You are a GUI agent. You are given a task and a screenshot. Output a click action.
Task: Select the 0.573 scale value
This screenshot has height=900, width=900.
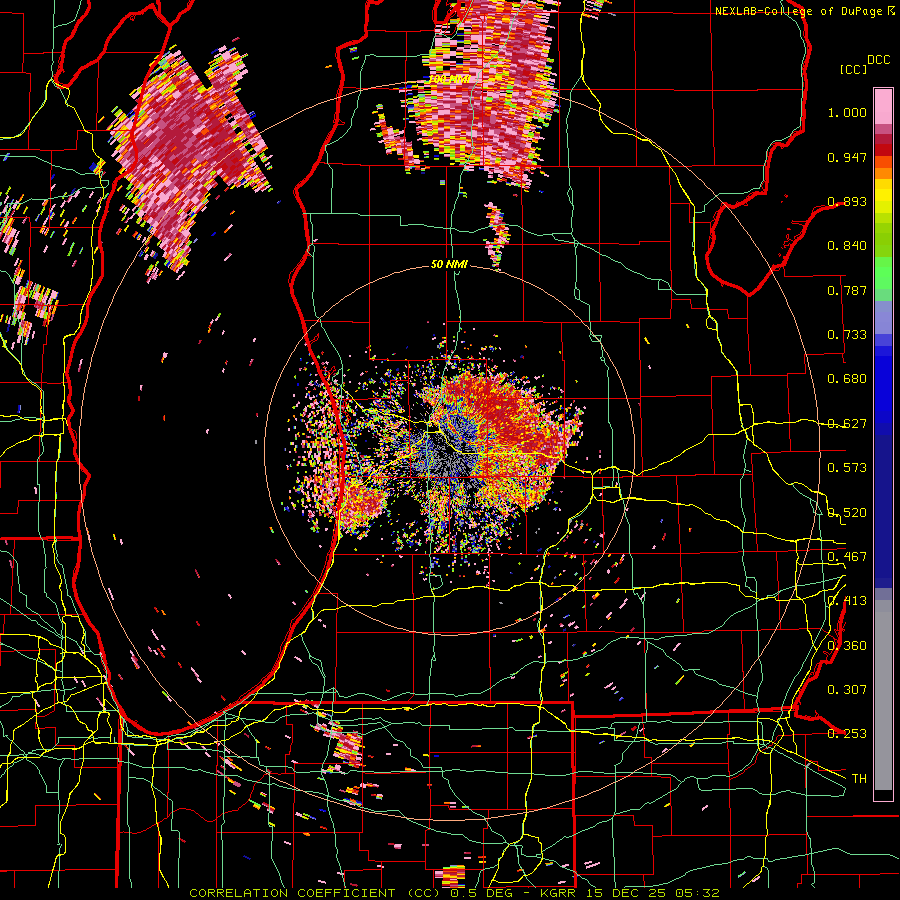[847, 468]
